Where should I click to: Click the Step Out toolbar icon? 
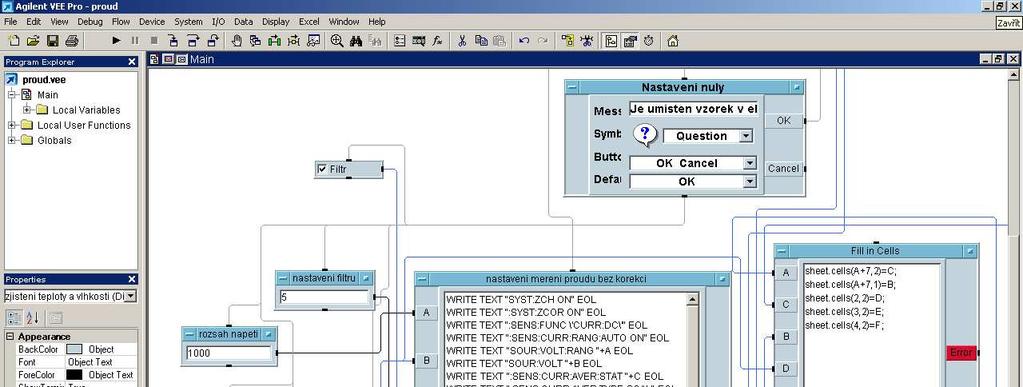pyautogui.click(x=214, y=41)
